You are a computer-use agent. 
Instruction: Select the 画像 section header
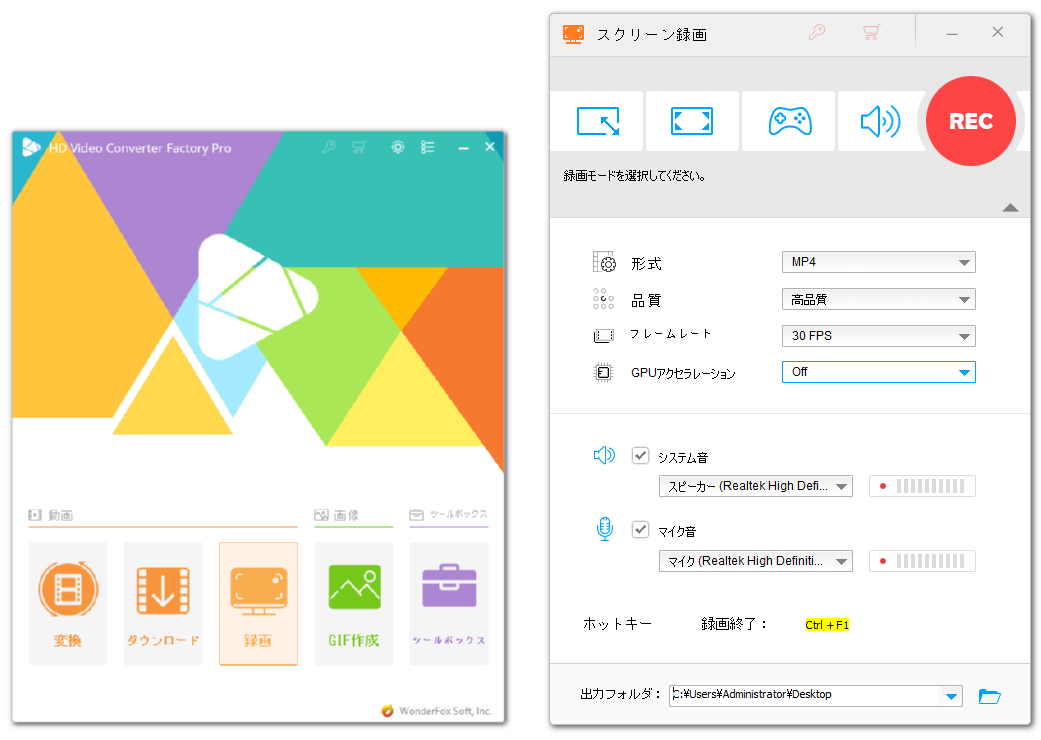(x=337, y=515)
